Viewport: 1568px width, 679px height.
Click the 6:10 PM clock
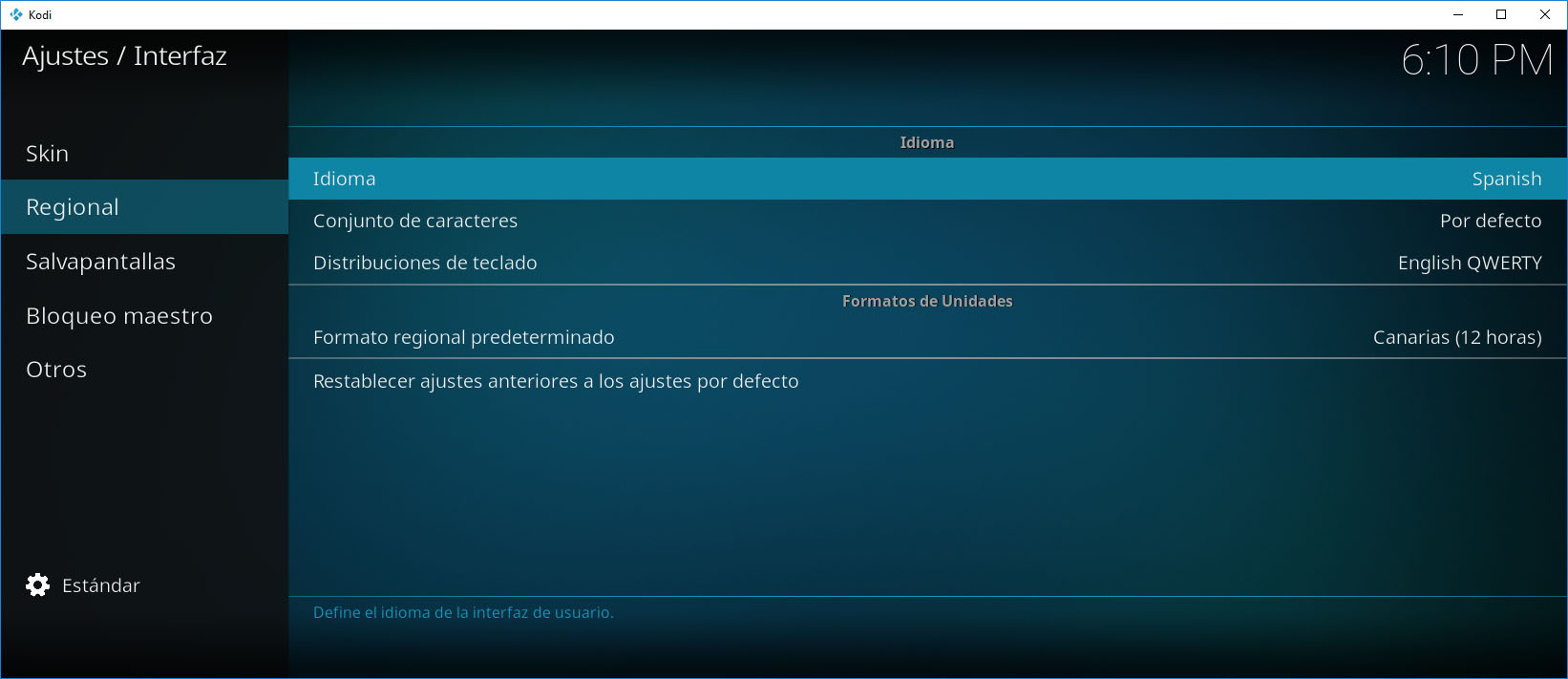click(x=1477, y=60)
